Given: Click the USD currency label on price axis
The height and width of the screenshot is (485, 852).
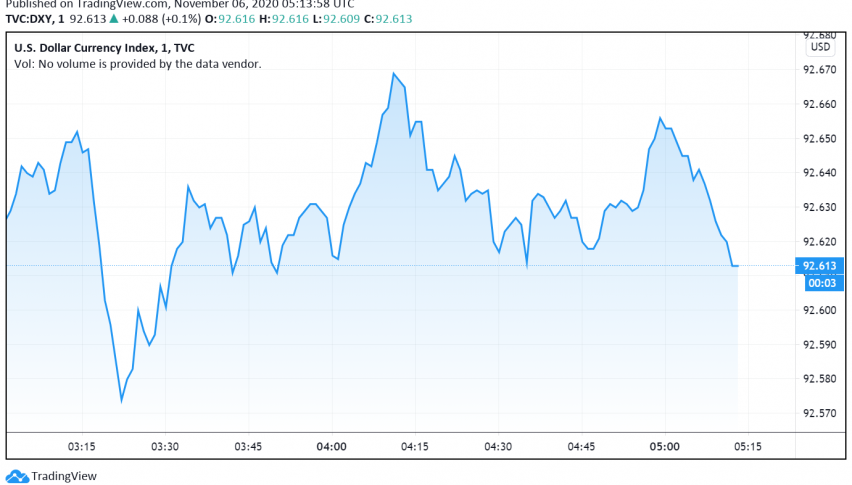Looking at the screenshot, I should [820, 47].
